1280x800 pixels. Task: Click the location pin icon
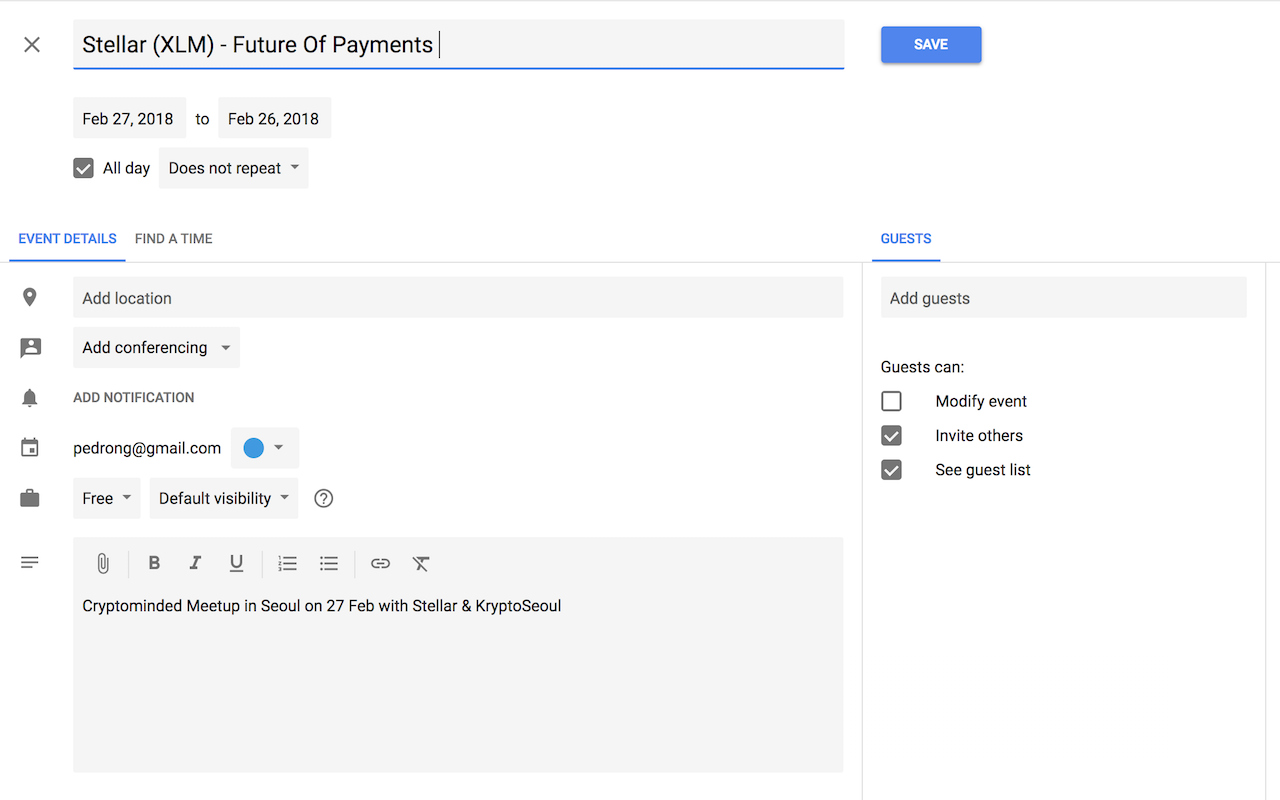[30, 297]
